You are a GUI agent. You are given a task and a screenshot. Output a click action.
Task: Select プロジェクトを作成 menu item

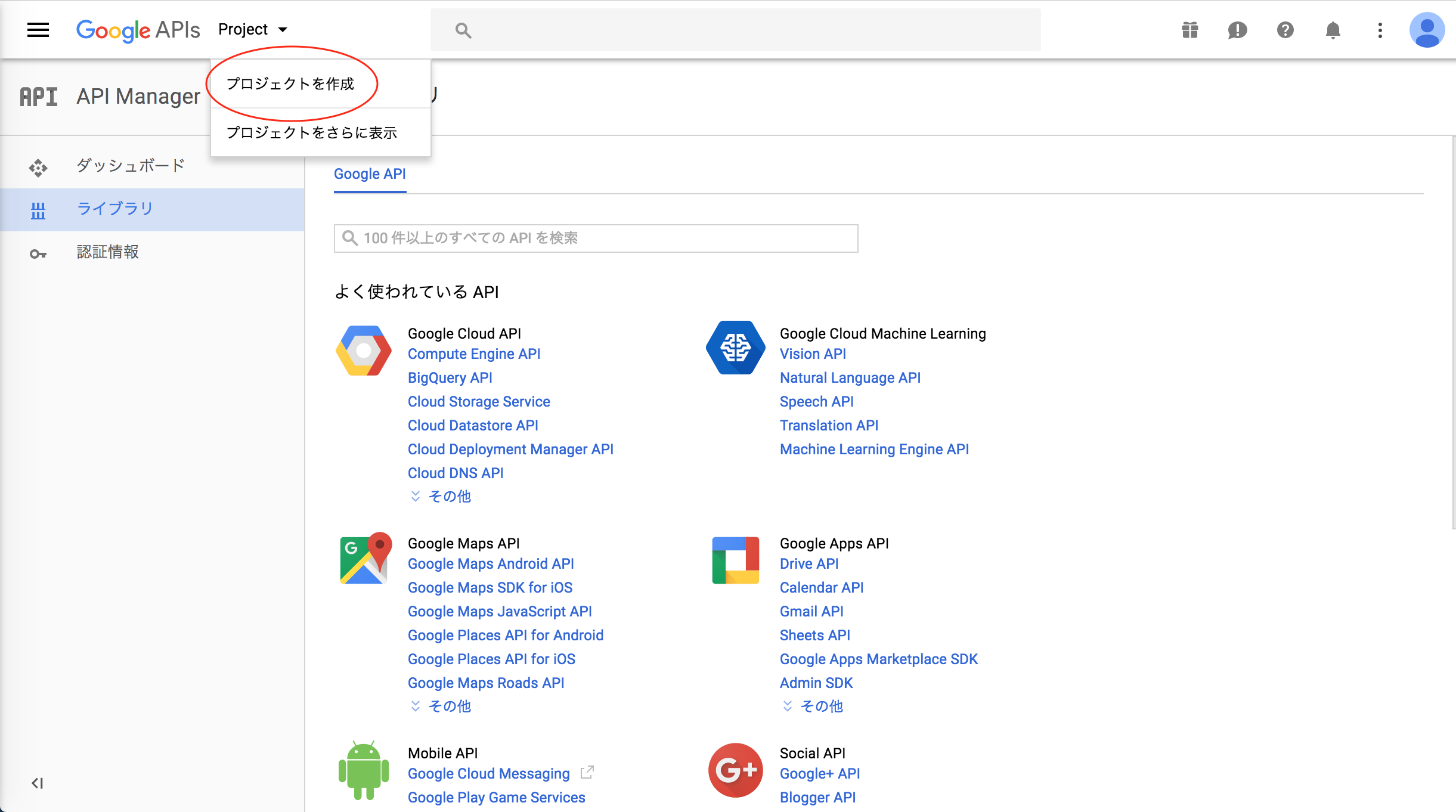coord(290,84)
